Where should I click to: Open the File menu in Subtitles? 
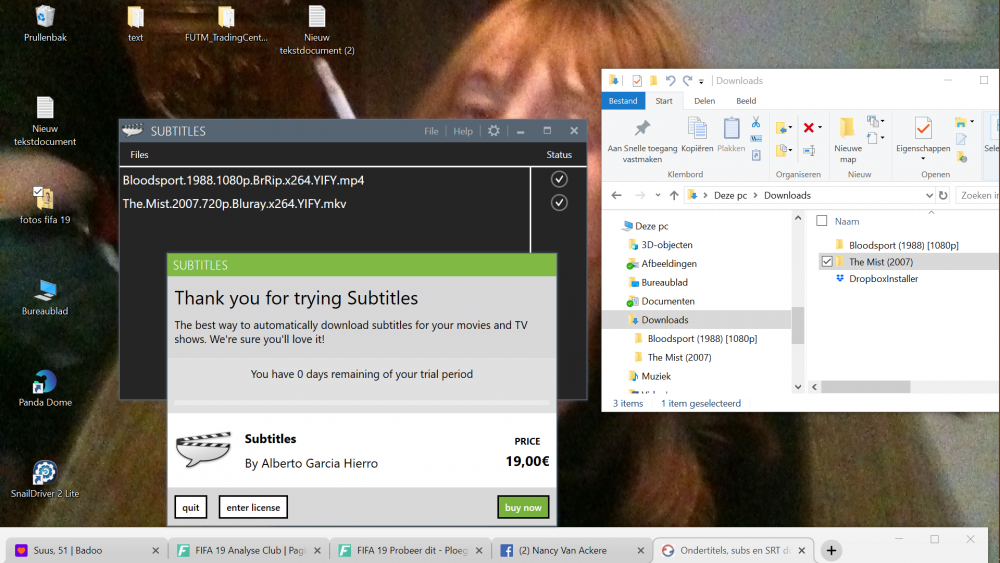pos(431,131)
